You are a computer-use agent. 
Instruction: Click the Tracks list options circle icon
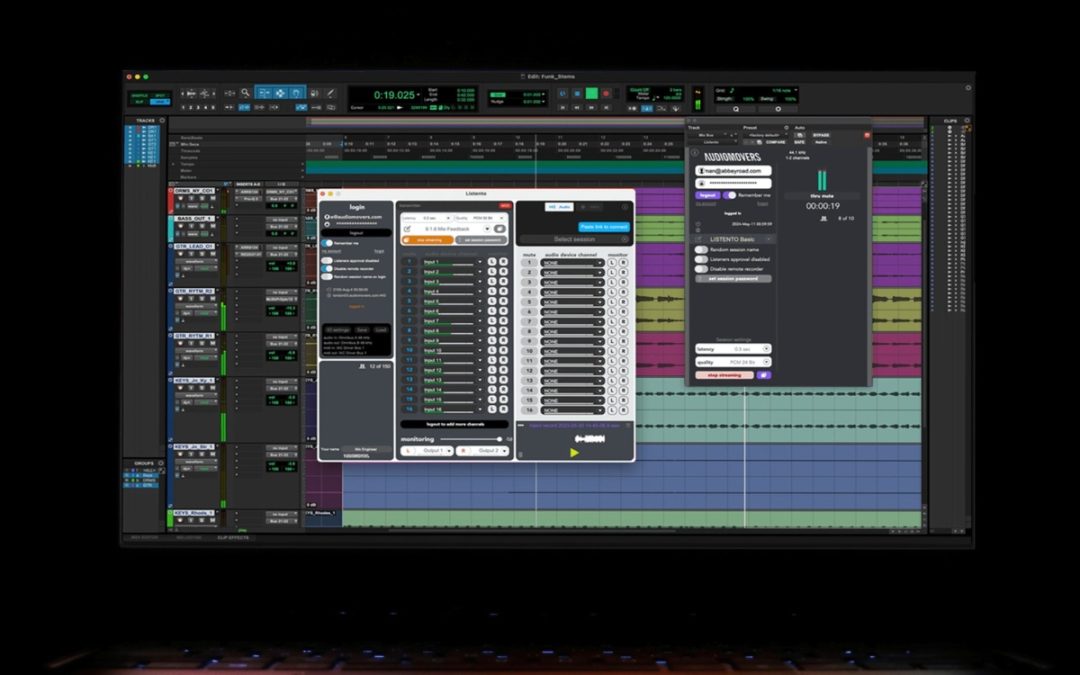click(163, 120)
